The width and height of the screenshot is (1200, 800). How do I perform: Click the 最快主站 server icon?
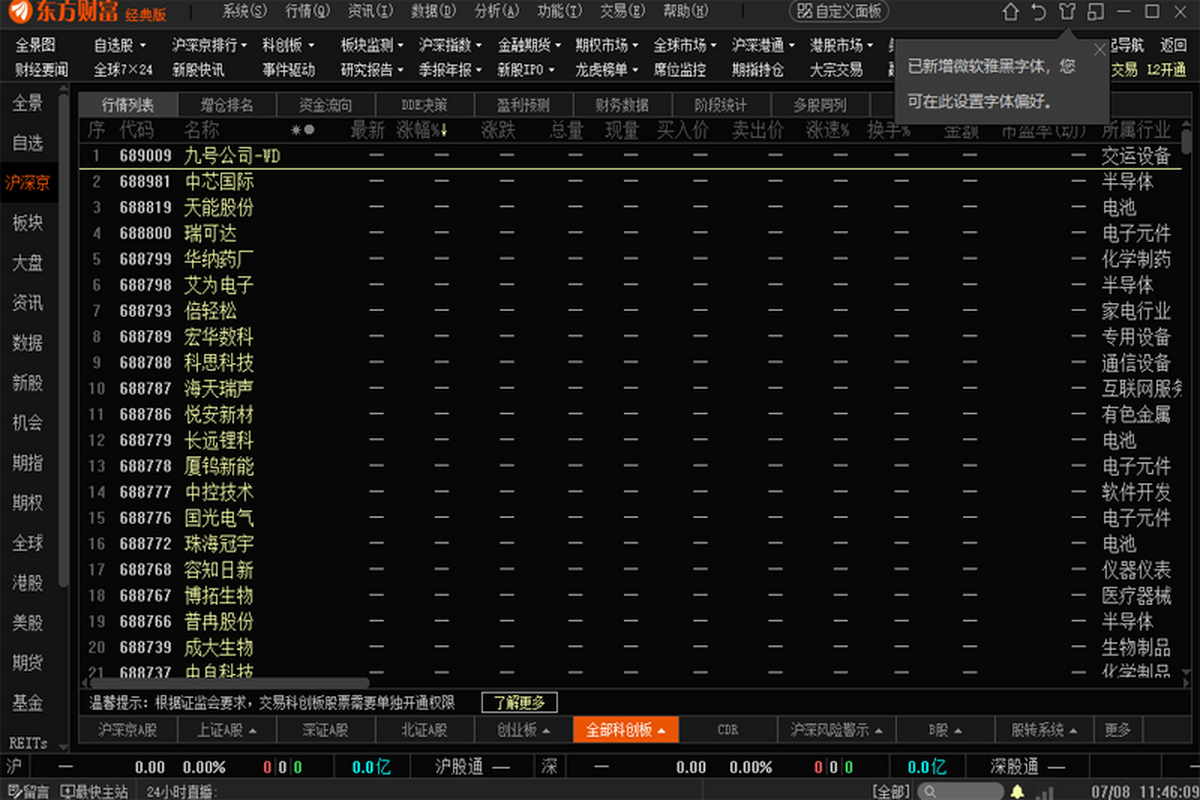click(94, 792)
